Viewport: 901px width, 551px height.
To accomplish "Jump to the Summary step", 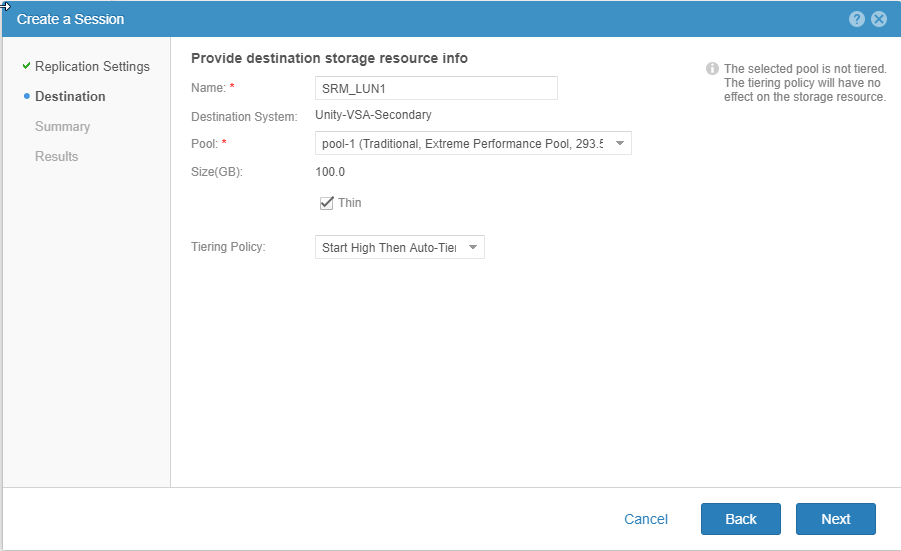I will click(62, 127).
